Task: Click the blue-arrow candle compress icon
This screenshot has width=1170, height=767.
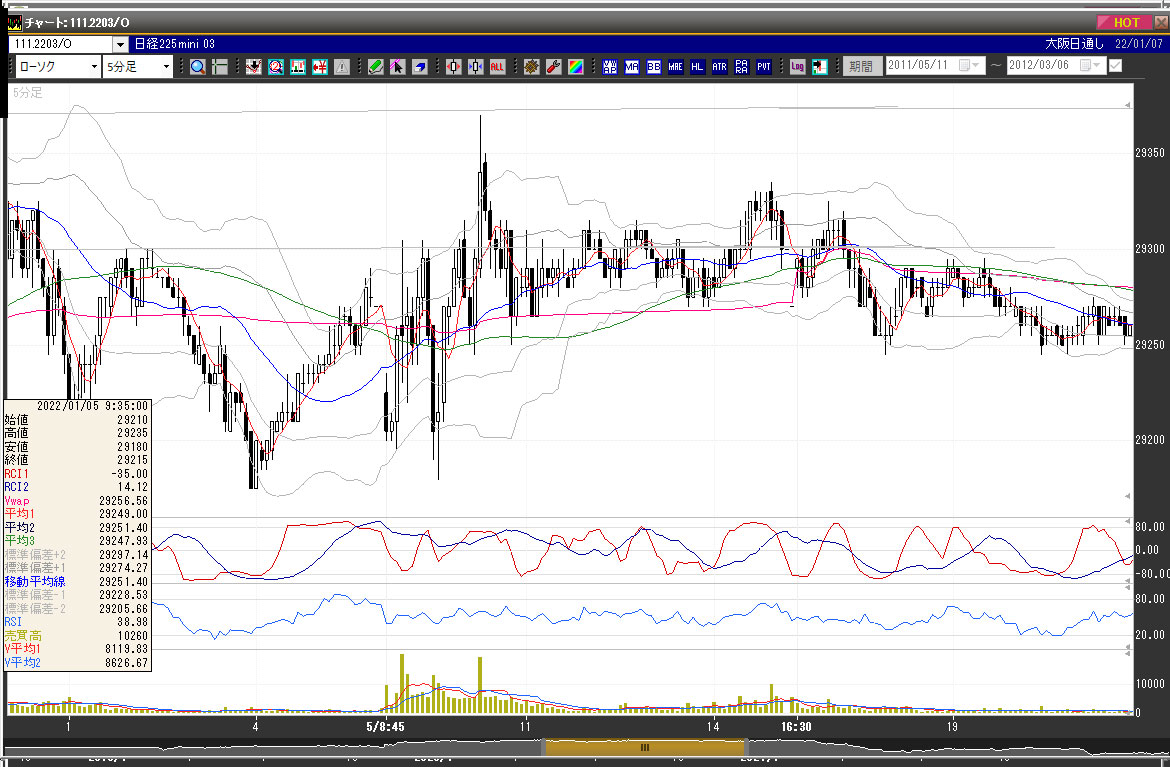Action: pyautogui.click(x=475, y=67)
